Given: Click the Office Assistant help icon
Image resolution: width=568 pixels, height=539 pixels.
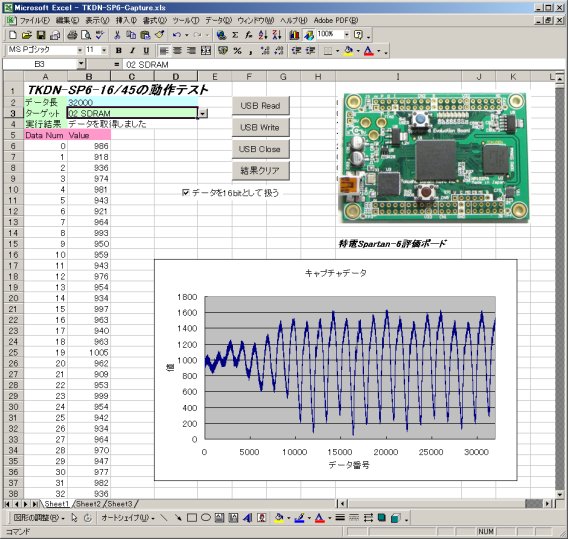Looking at the screenshot, I should pos(358,35).
